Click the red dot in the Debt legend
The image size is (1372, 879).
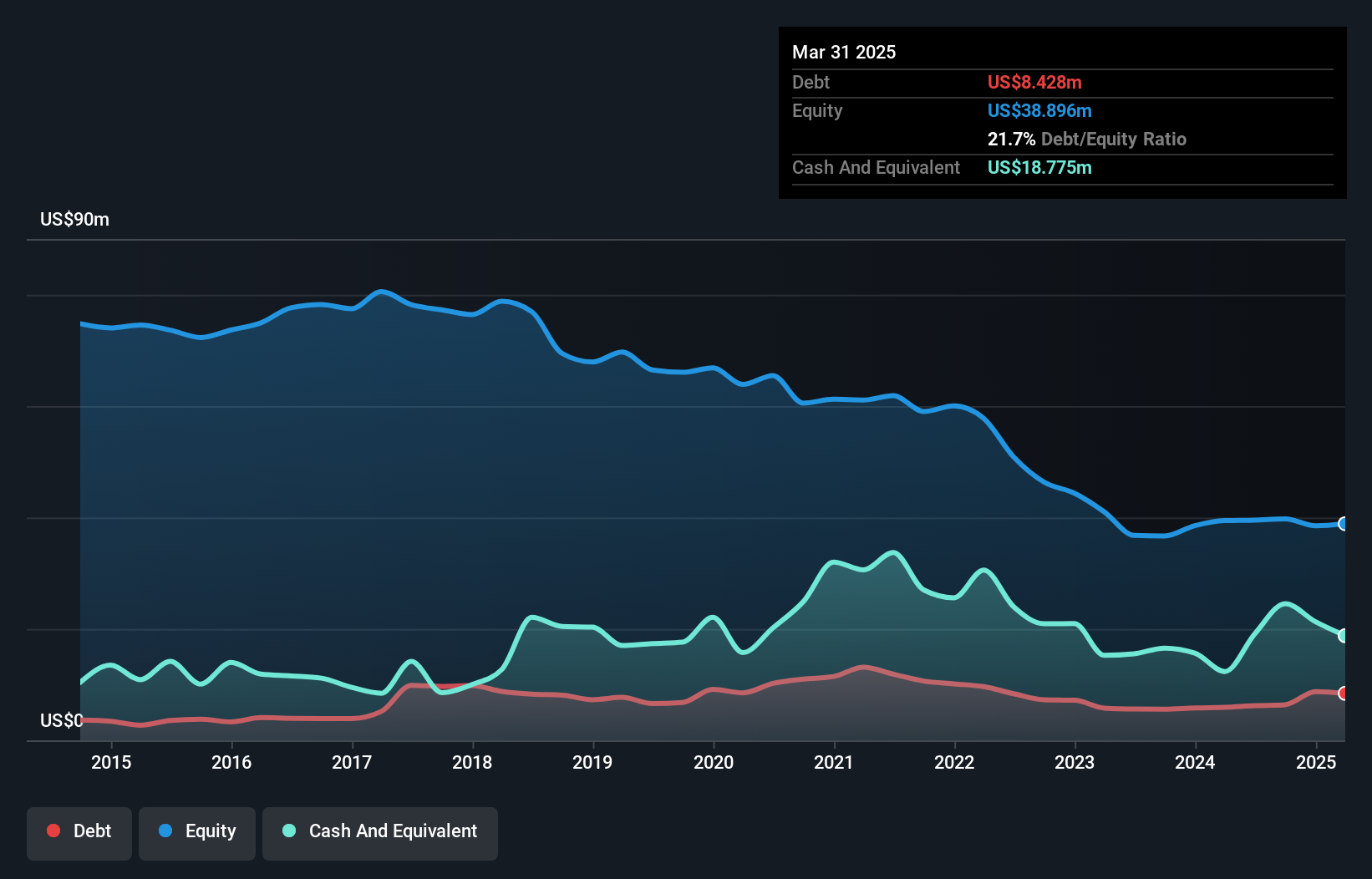(53, 831)
